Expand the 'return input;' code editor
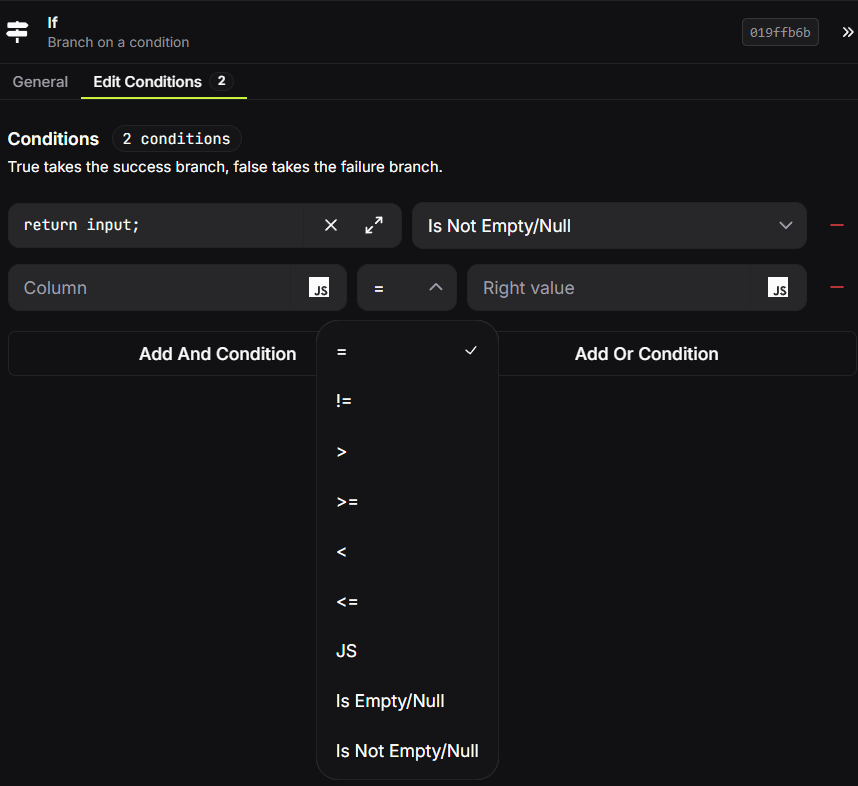This screenshot has width=858, height=786. point(374,225)
